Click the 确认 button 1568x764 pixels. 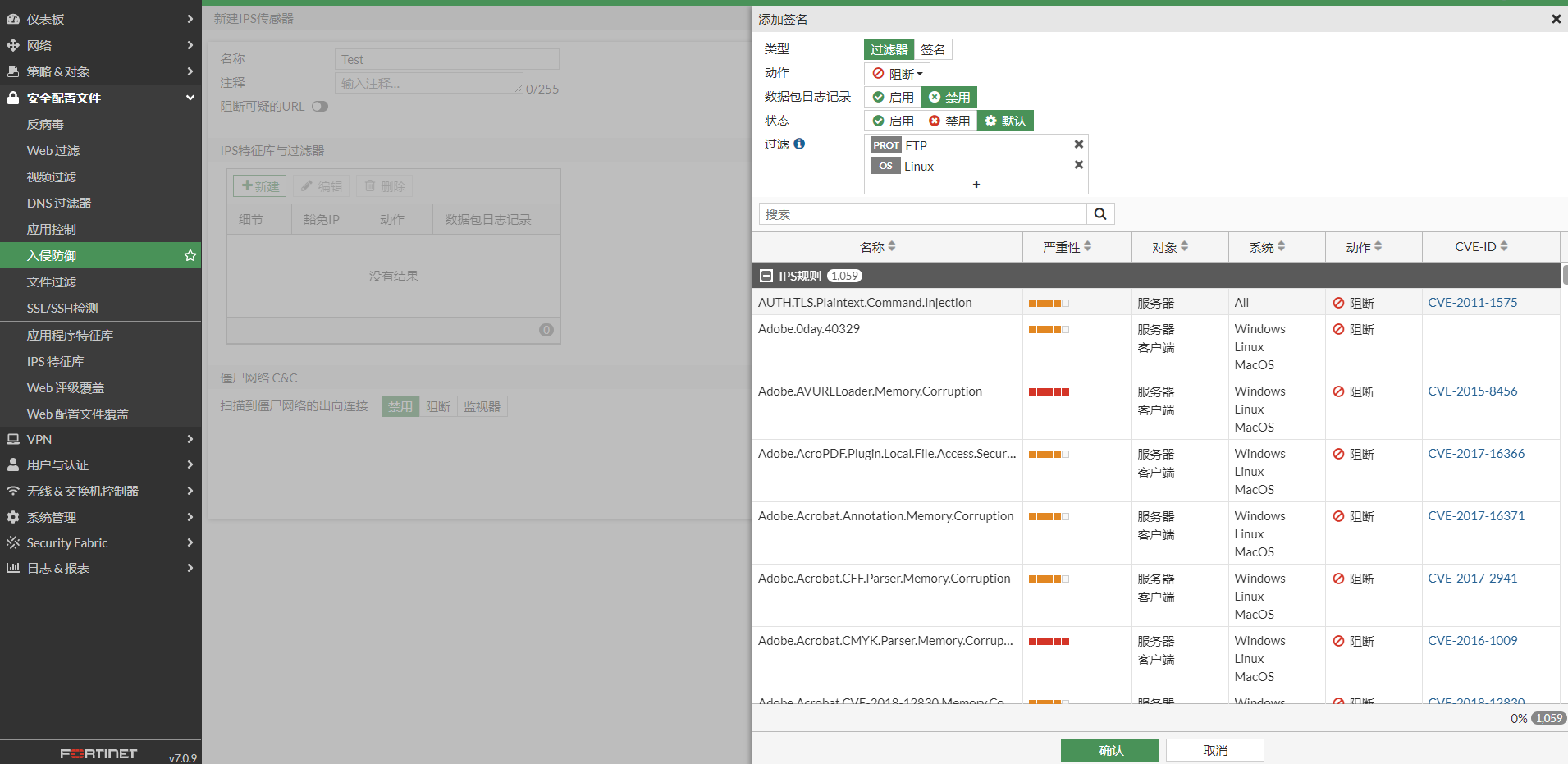click(x=1109, y=750)
